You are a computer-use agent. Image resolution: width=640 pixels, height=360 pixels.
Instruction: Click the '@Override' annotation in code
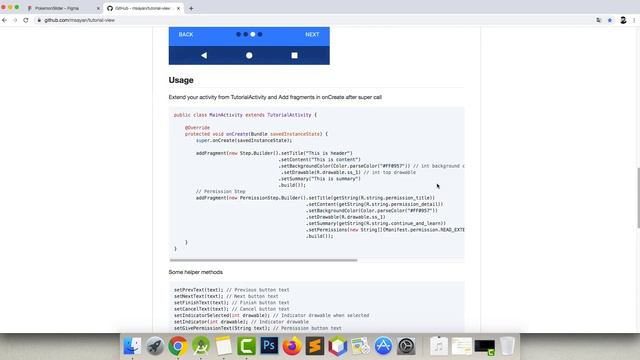[197, 128]
